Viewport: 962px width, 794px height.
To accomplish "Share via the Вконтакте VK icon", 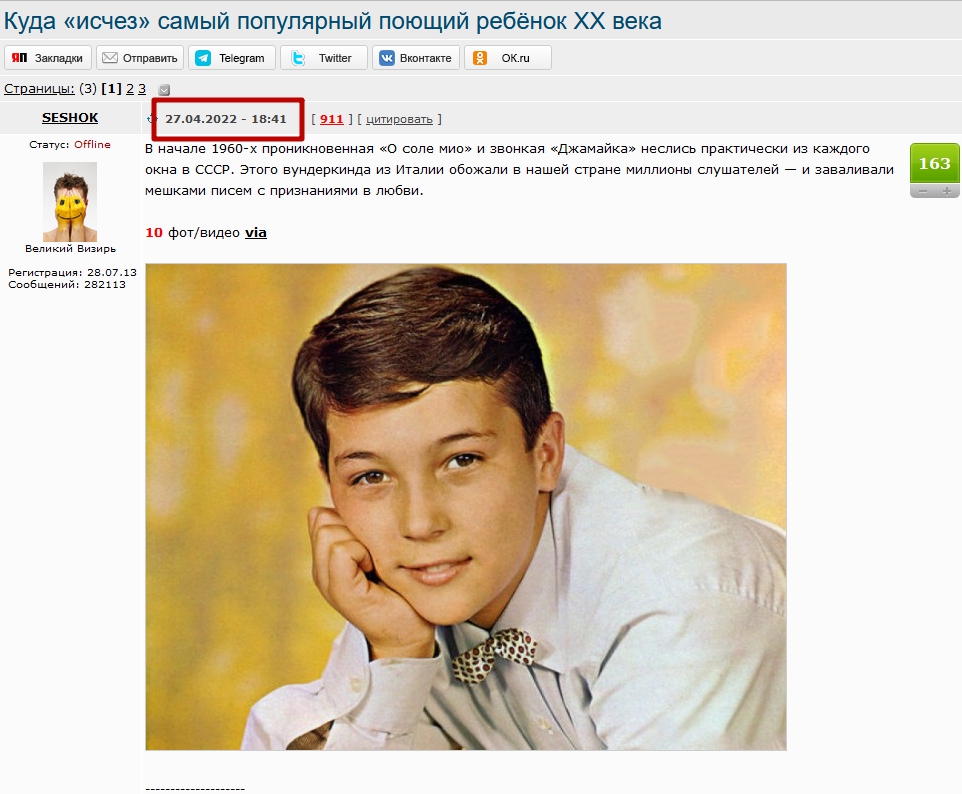I will (387, 58).
